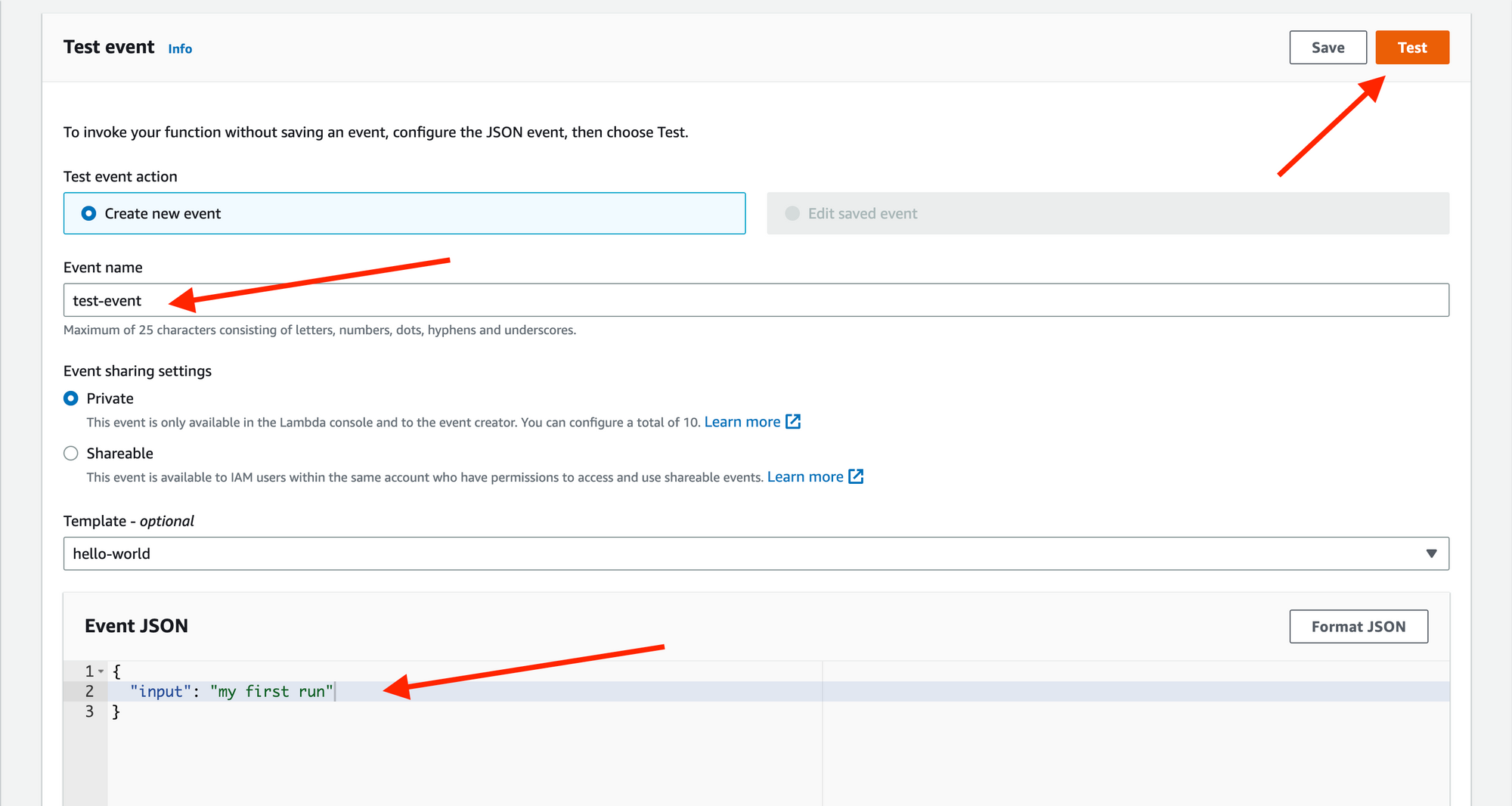This screenshot has width=1512, height=806.
Task: Select the Create new event option
Action: pyautogui.click(x=404, y=213)
